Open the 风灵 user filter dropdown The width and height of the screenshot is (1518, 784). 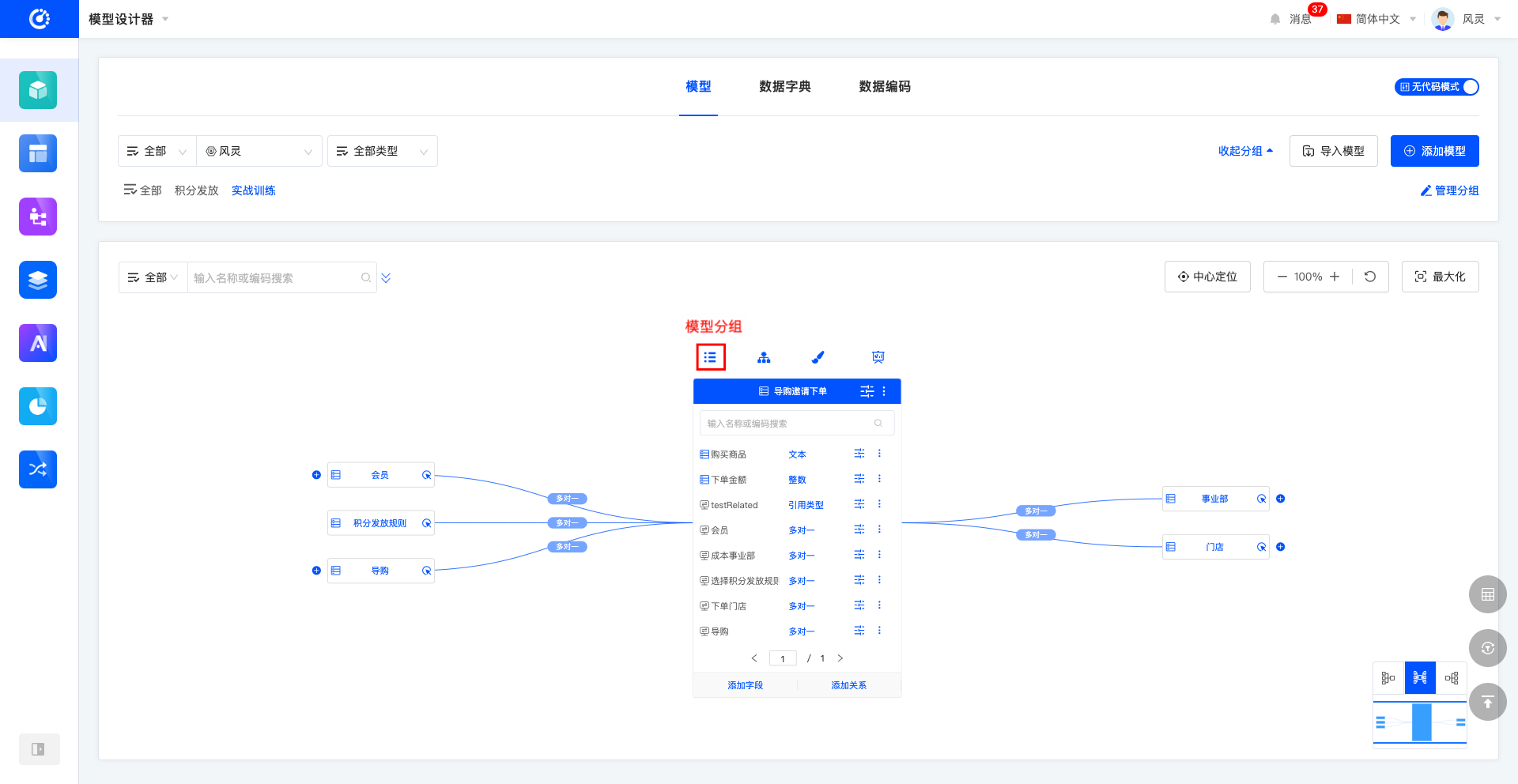(x=259, y=151)
